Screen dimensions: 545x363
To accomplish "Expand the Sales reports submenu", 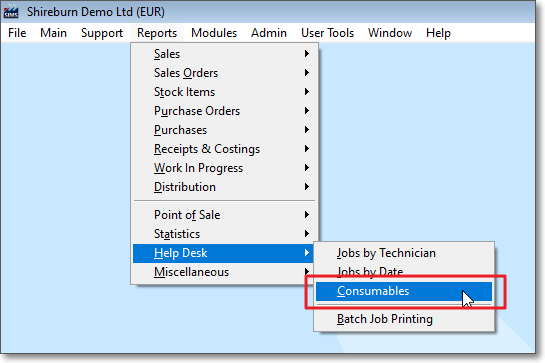I will [x=224, y=54].
